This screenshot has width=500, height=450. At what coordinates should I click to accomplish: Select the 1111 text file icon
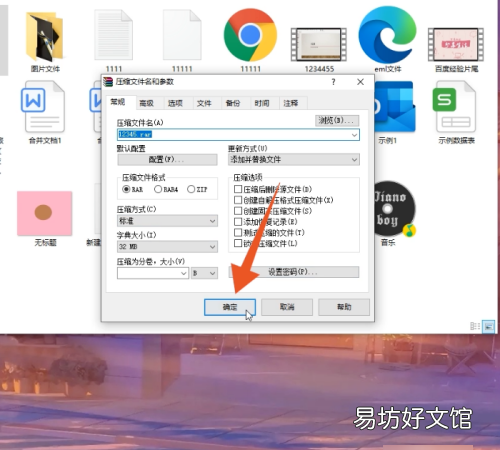pyautogui.click(x=113, y=35)
